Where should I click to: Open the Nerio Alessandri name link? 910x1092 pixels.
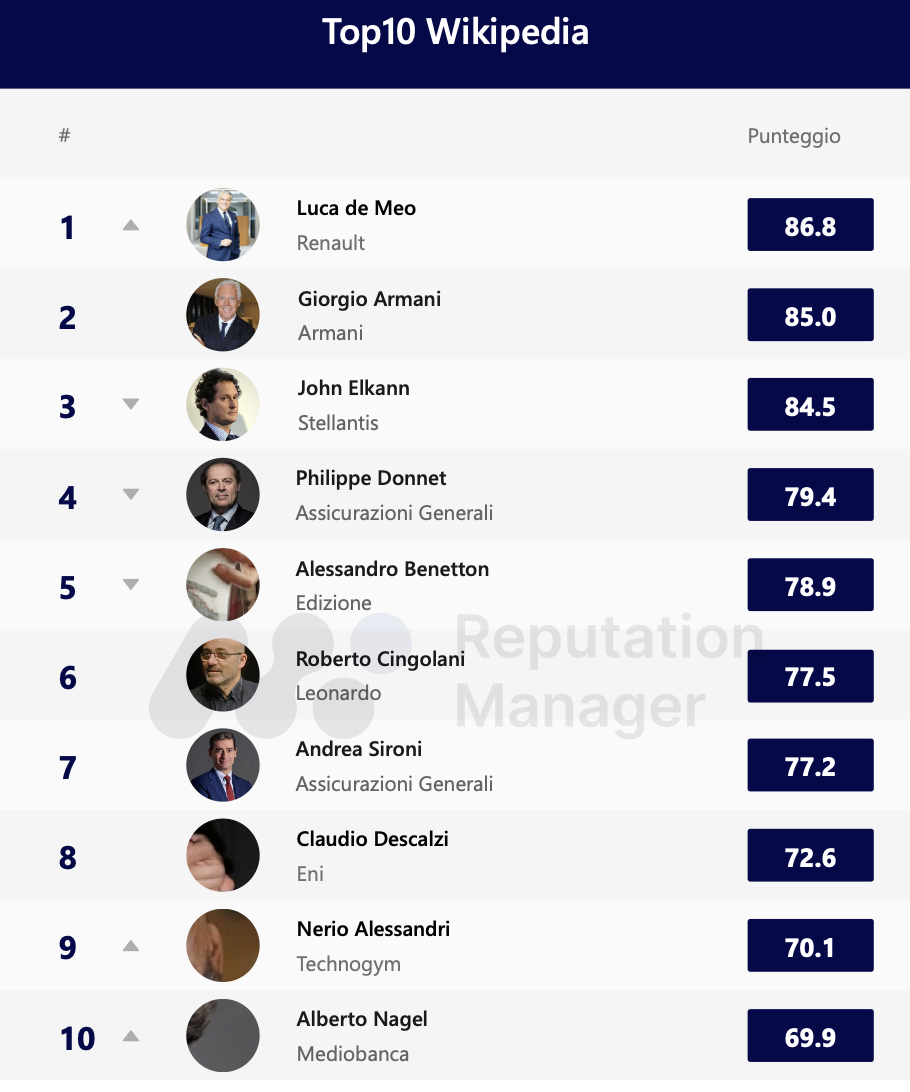tap(373, 929)
